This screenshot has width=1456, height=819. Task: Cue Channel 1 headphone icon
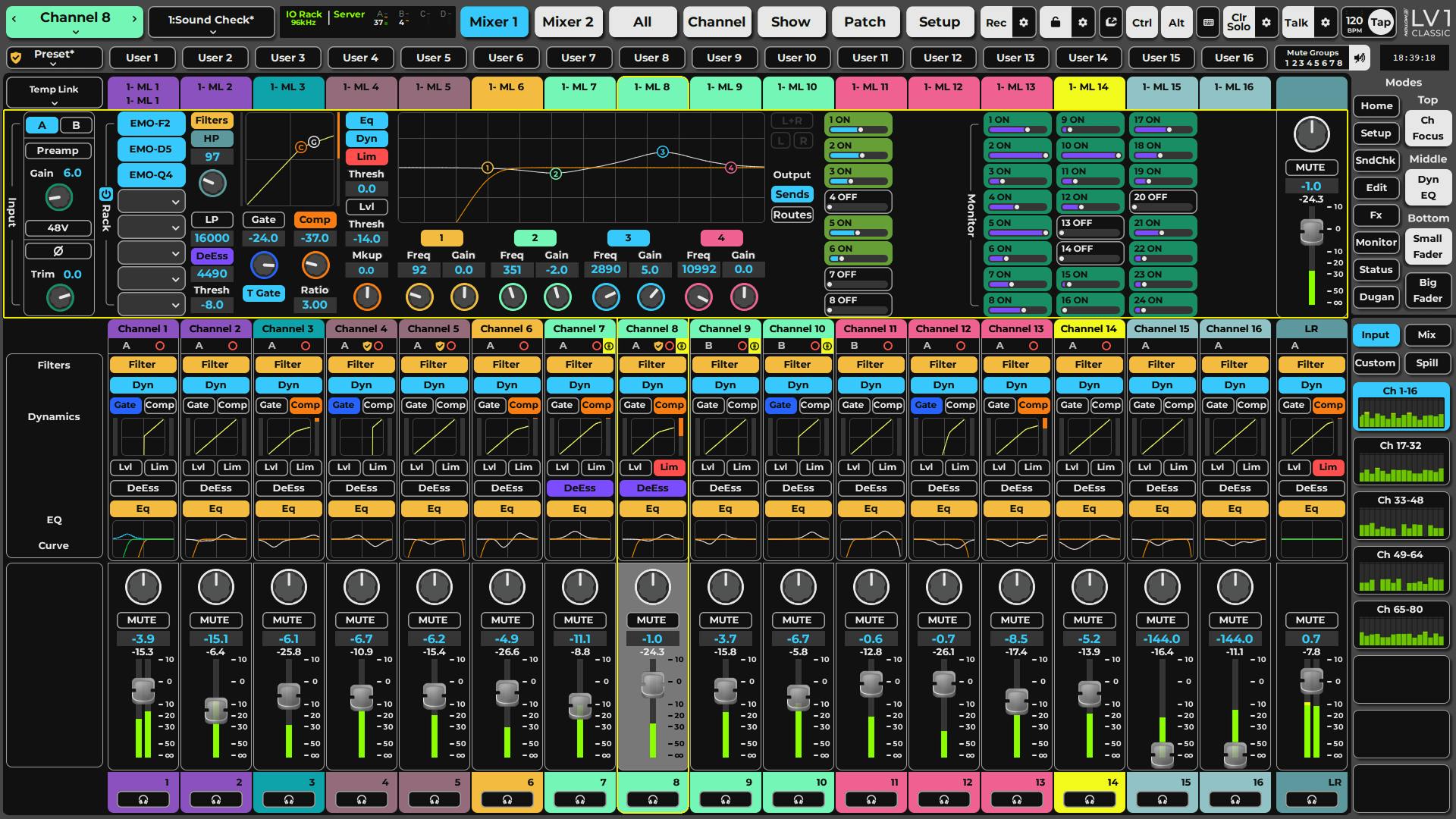point(143,799)
